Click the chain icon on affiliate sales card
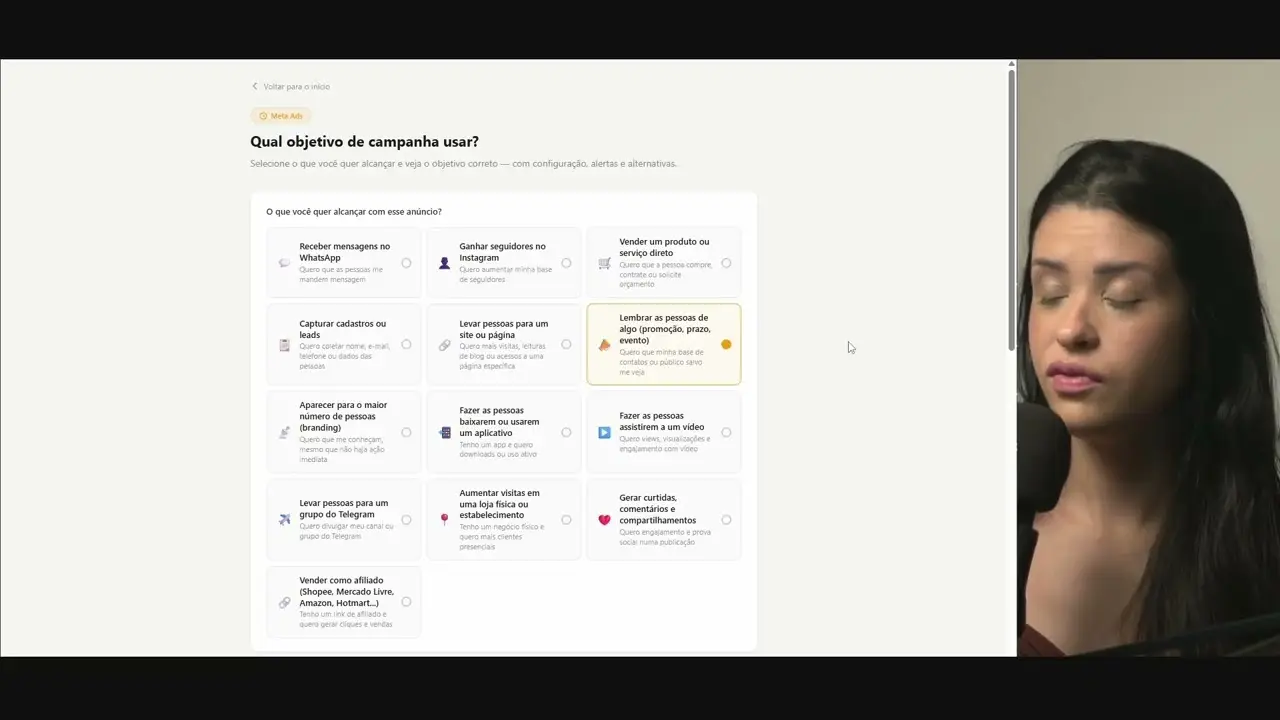This screenshot has height=720, width=1280. [284, 602]
